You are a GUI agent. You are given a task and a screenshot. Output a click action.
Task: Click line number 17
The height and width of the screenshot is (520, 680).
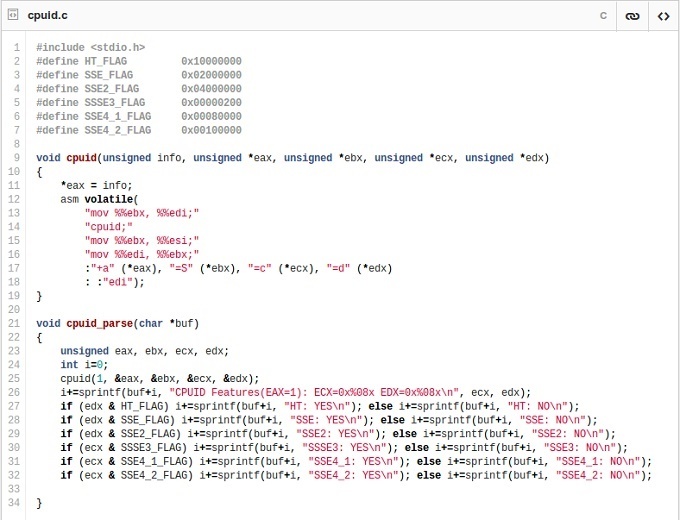coord(15,268)
